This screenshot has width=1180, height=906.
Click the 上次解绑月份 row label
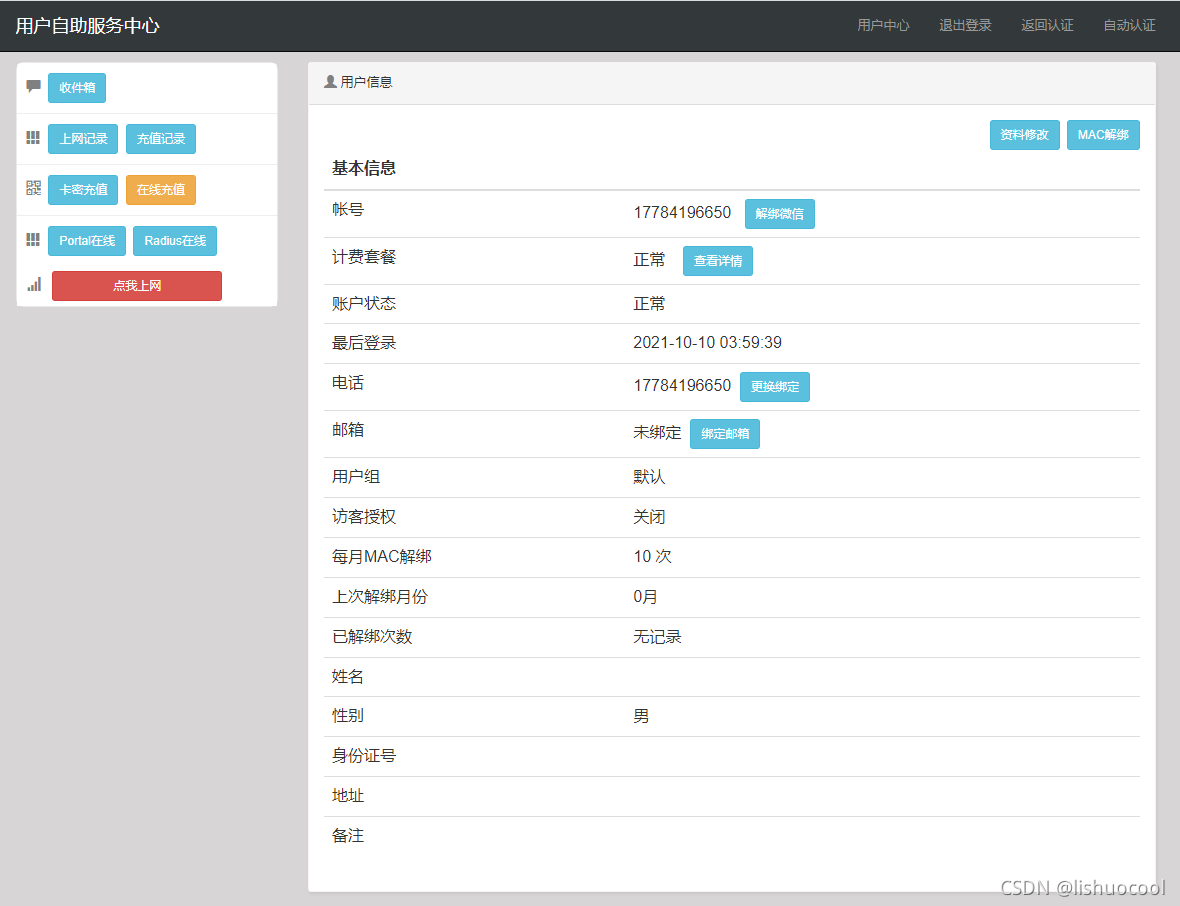(x=380, y=597)
